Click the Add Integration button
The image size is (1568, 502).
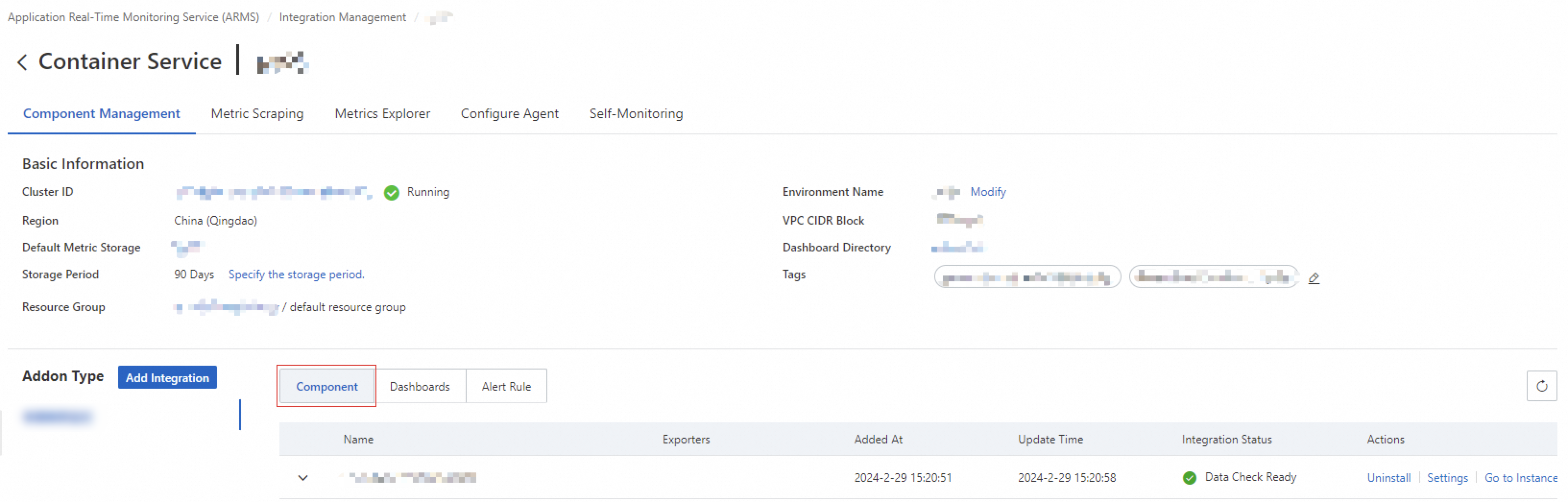168,378
